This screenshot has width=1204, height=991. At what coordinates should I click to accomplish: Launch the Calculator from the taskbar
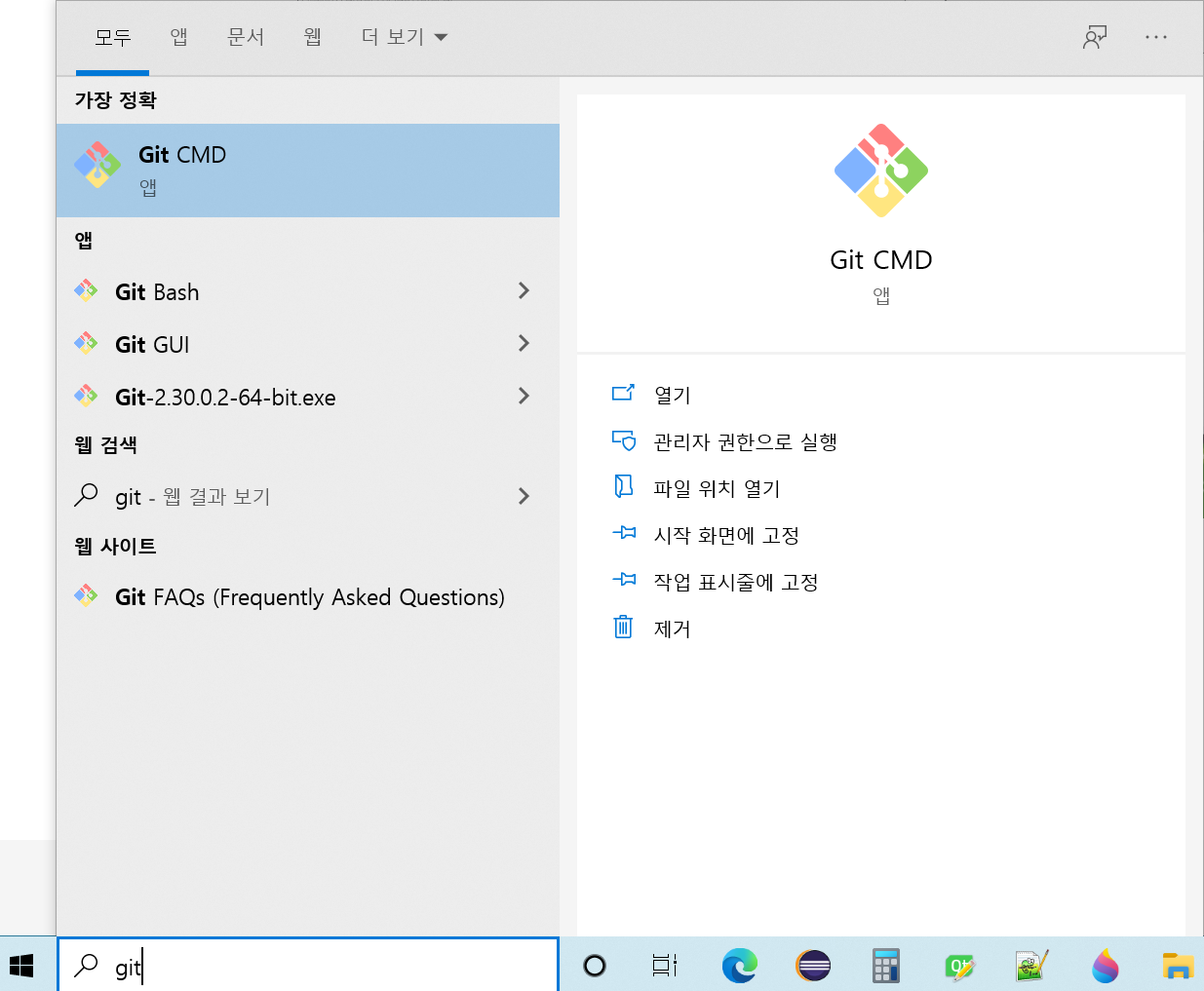pos(885,966)
